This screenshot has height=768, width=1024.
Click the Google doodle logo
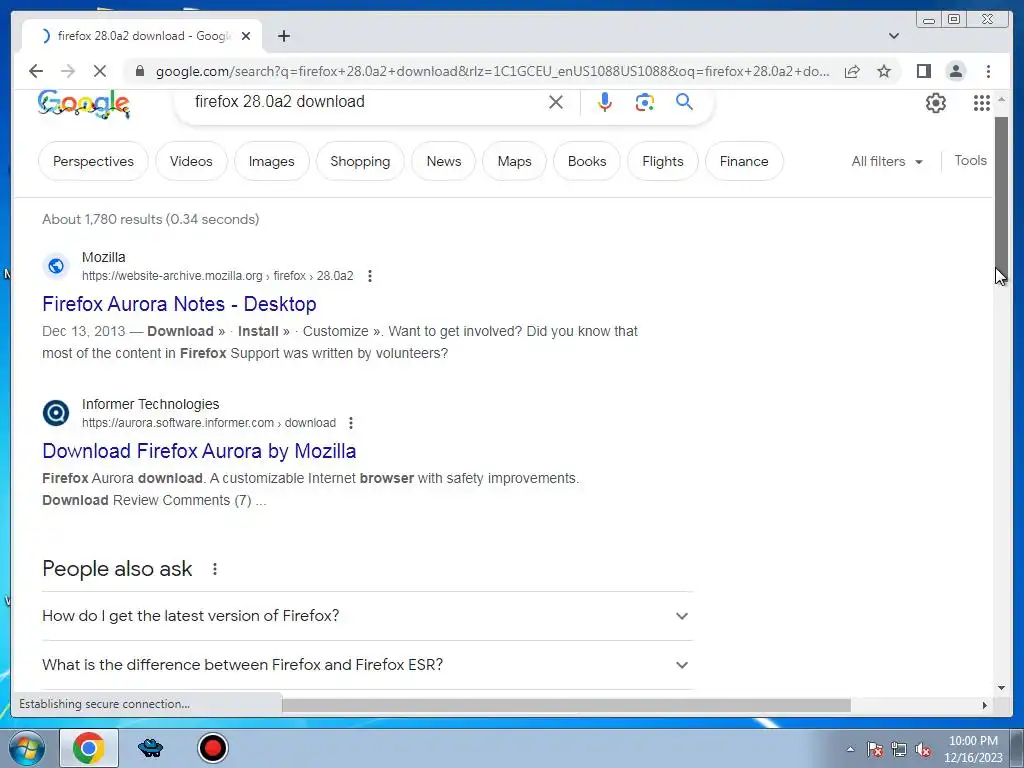click(x=84, y=104)
